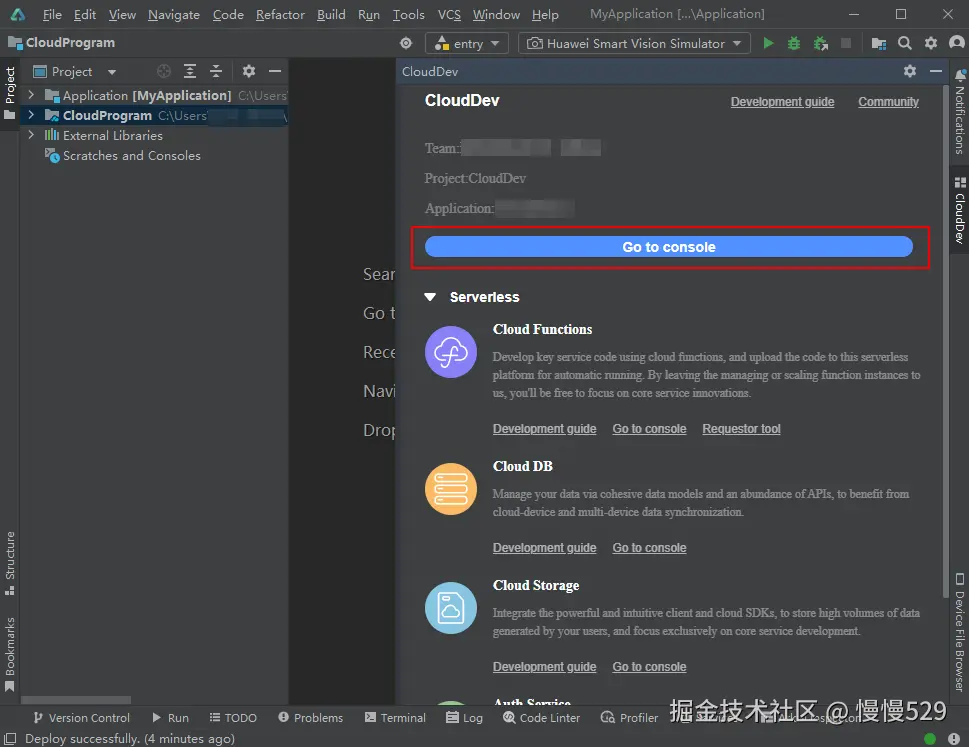Toggle the Bookmarks side tab
This screenshot has width=969, height=747.
coord(9,654)
